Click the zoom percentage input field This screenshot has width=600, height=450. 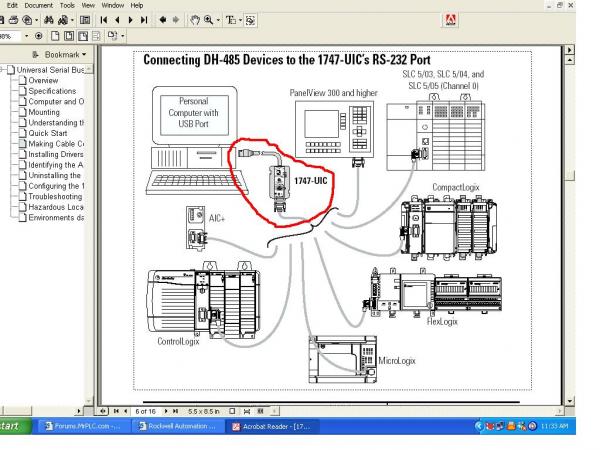click(10, 36)
